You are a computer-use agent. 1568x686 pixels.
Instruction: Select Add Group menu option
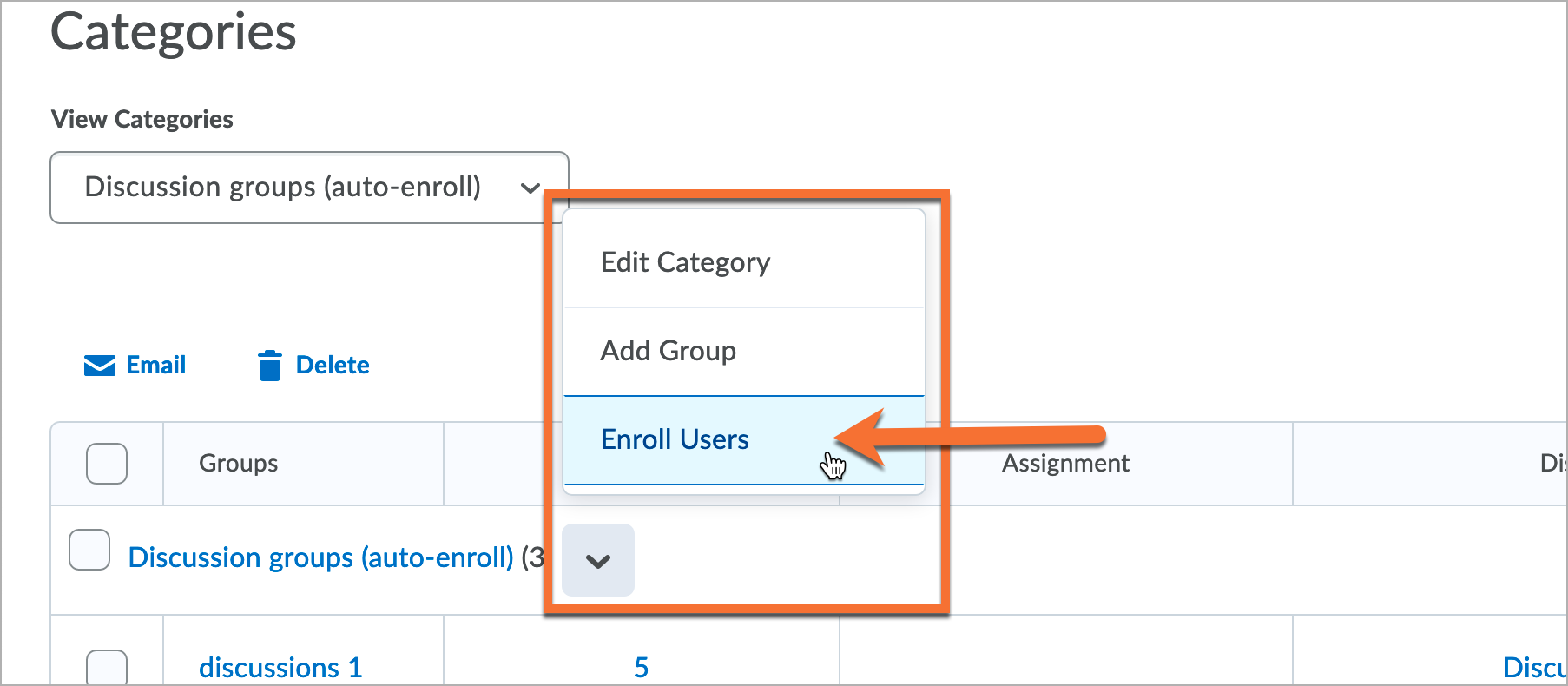(x=668, y=351)
